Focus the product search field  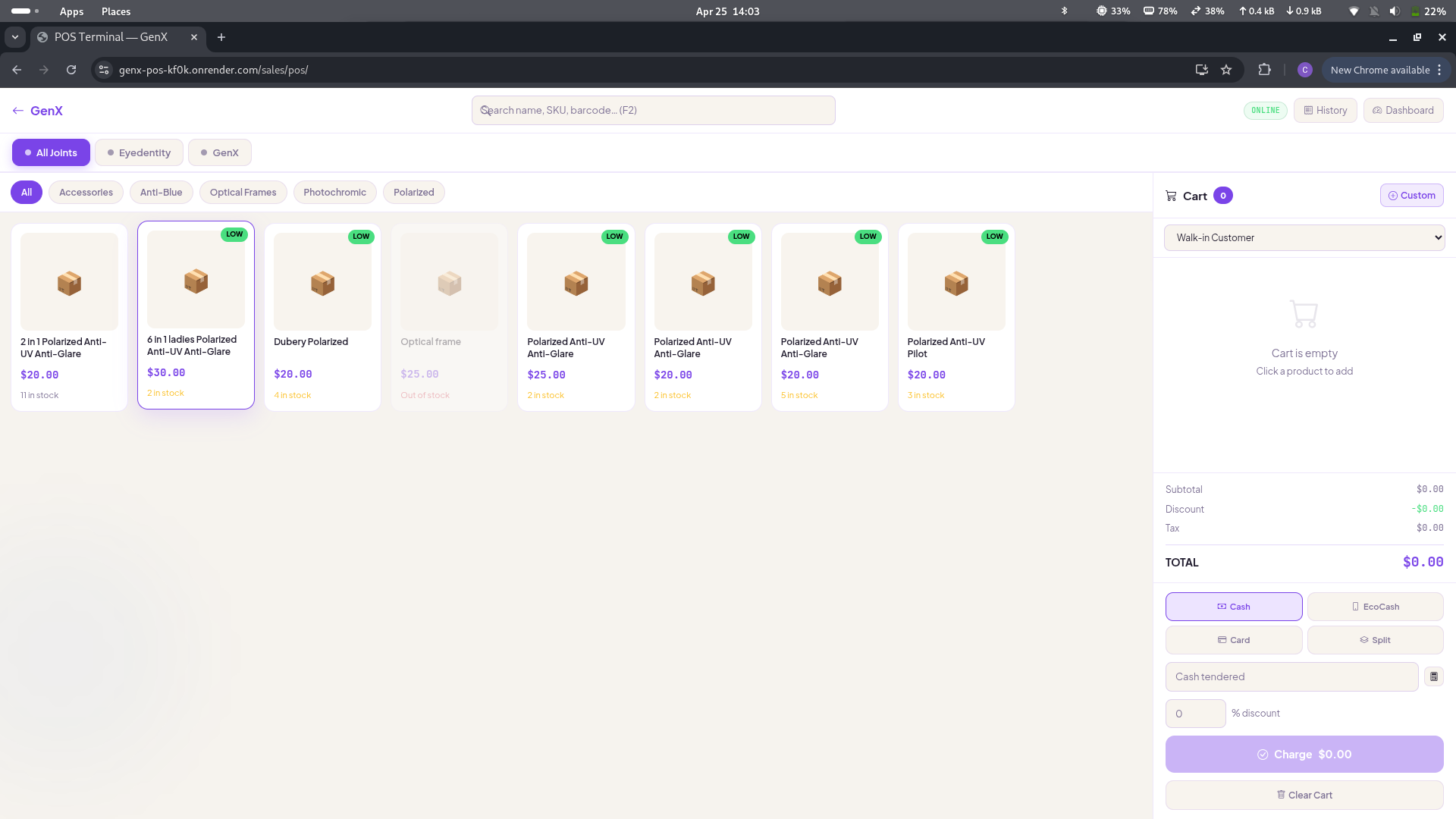coord(653,111)
